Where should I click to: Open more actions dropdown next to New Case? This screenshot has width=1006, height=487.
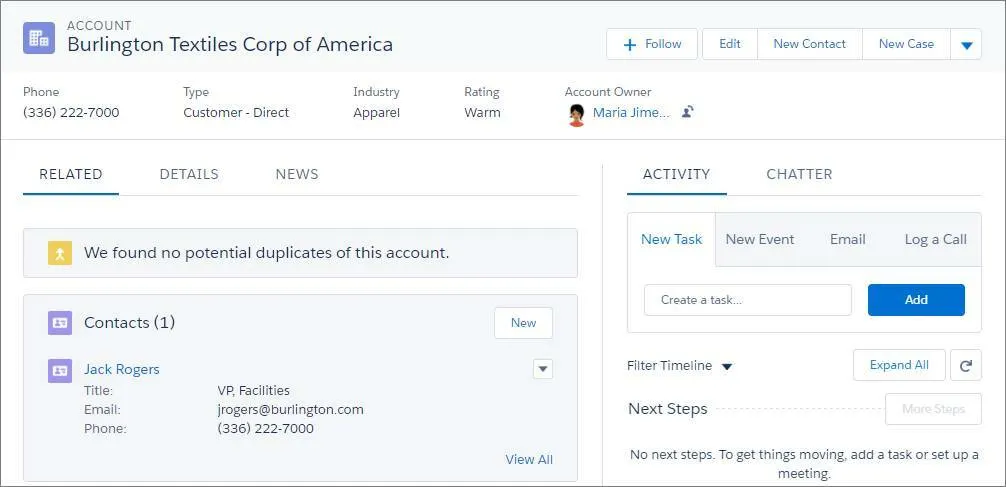pyautogui.click(x=967, y=44)
